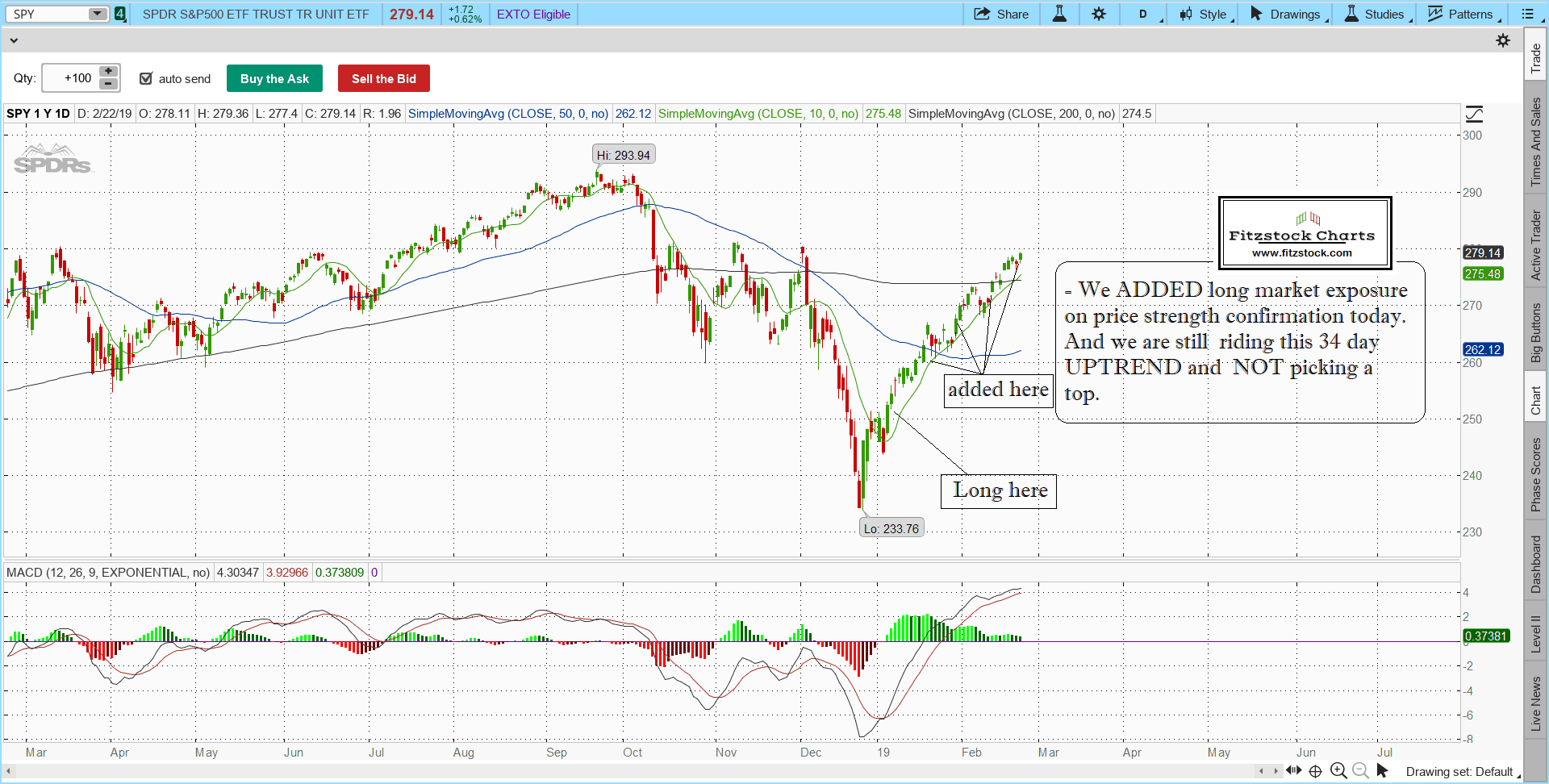The height and width of the screenshot is (784, 1549).
Task: Uncheck the auto send checkbox
Action: (146, 78)
